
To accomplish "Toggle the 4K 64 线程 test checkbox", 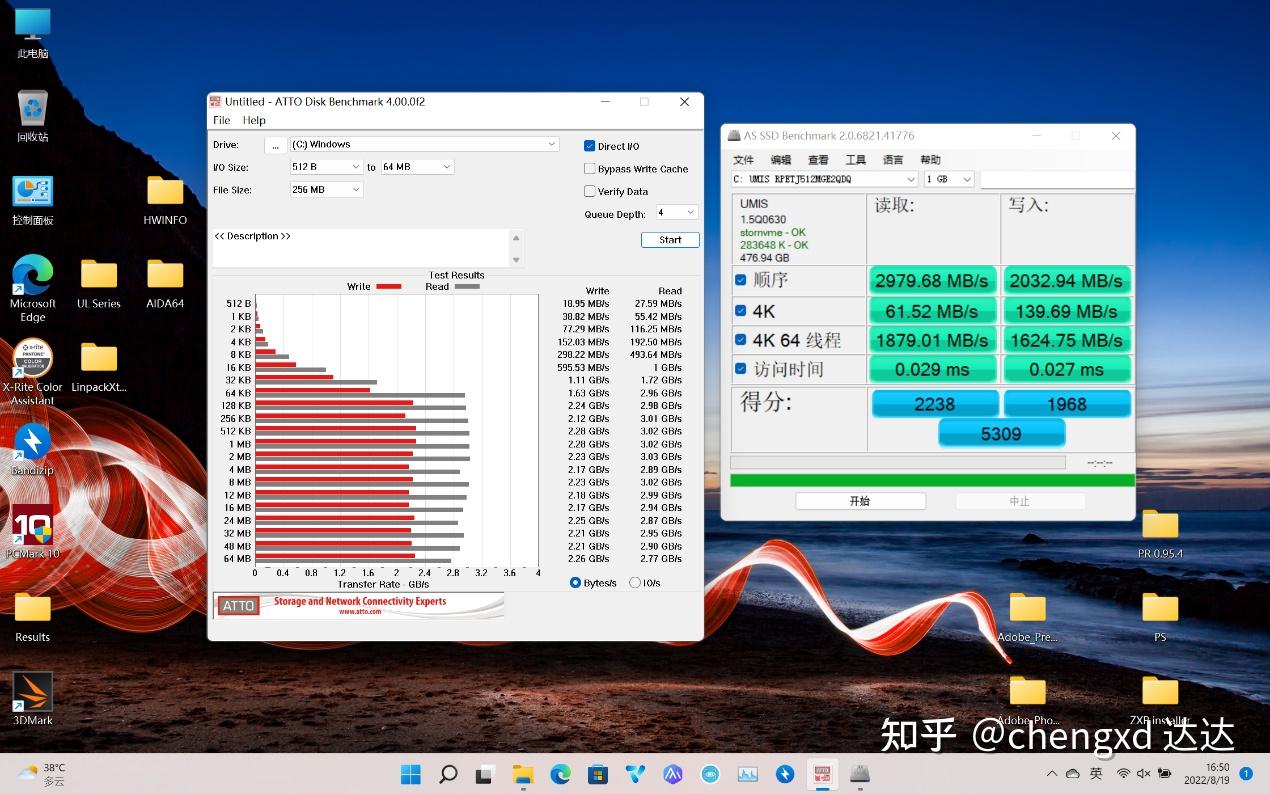I will (741, 340).
